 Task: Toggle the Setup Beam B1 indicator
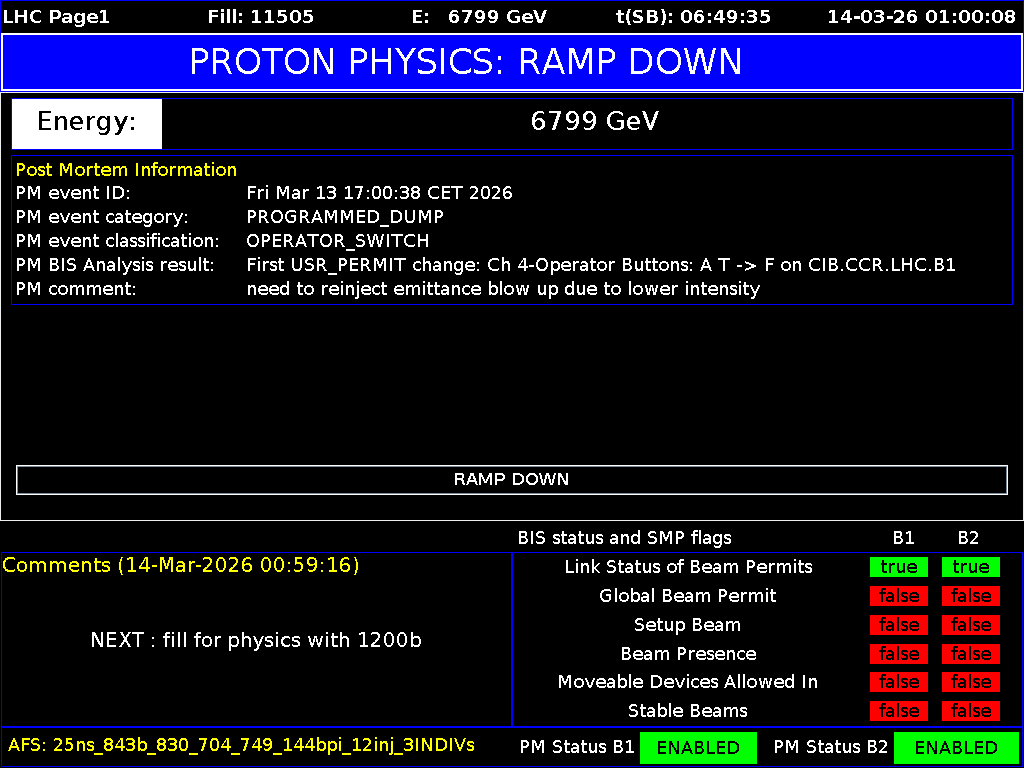click(x=898, y=625)
